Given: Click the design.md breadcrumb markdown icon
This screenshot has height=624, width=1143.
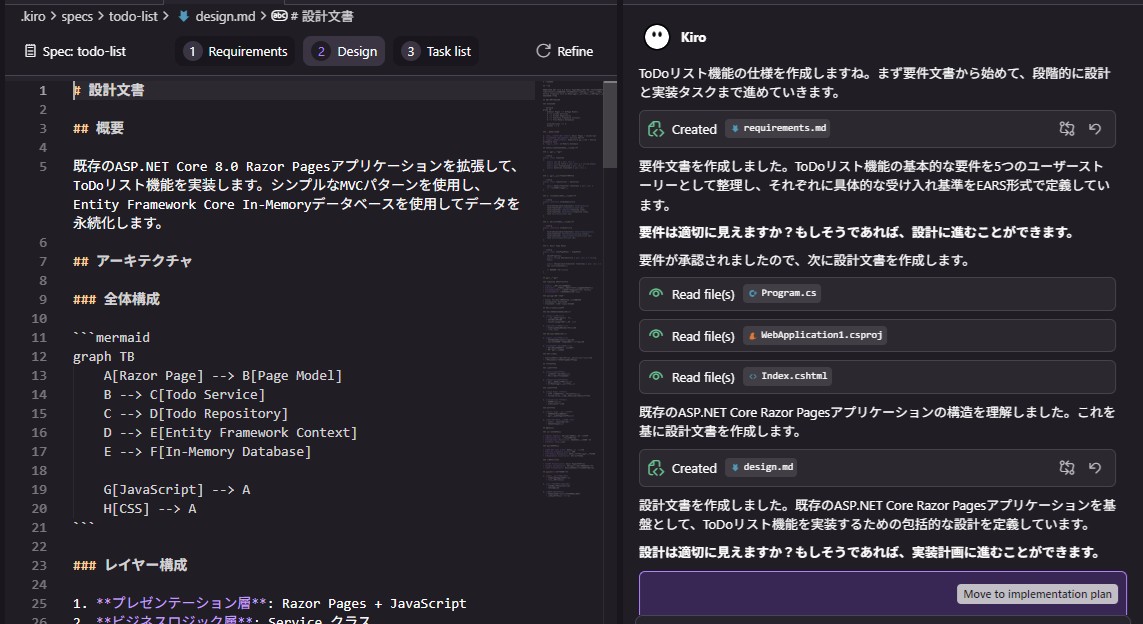Looking at the screenshot, I should pyautogui.click(x=184, y=16).
